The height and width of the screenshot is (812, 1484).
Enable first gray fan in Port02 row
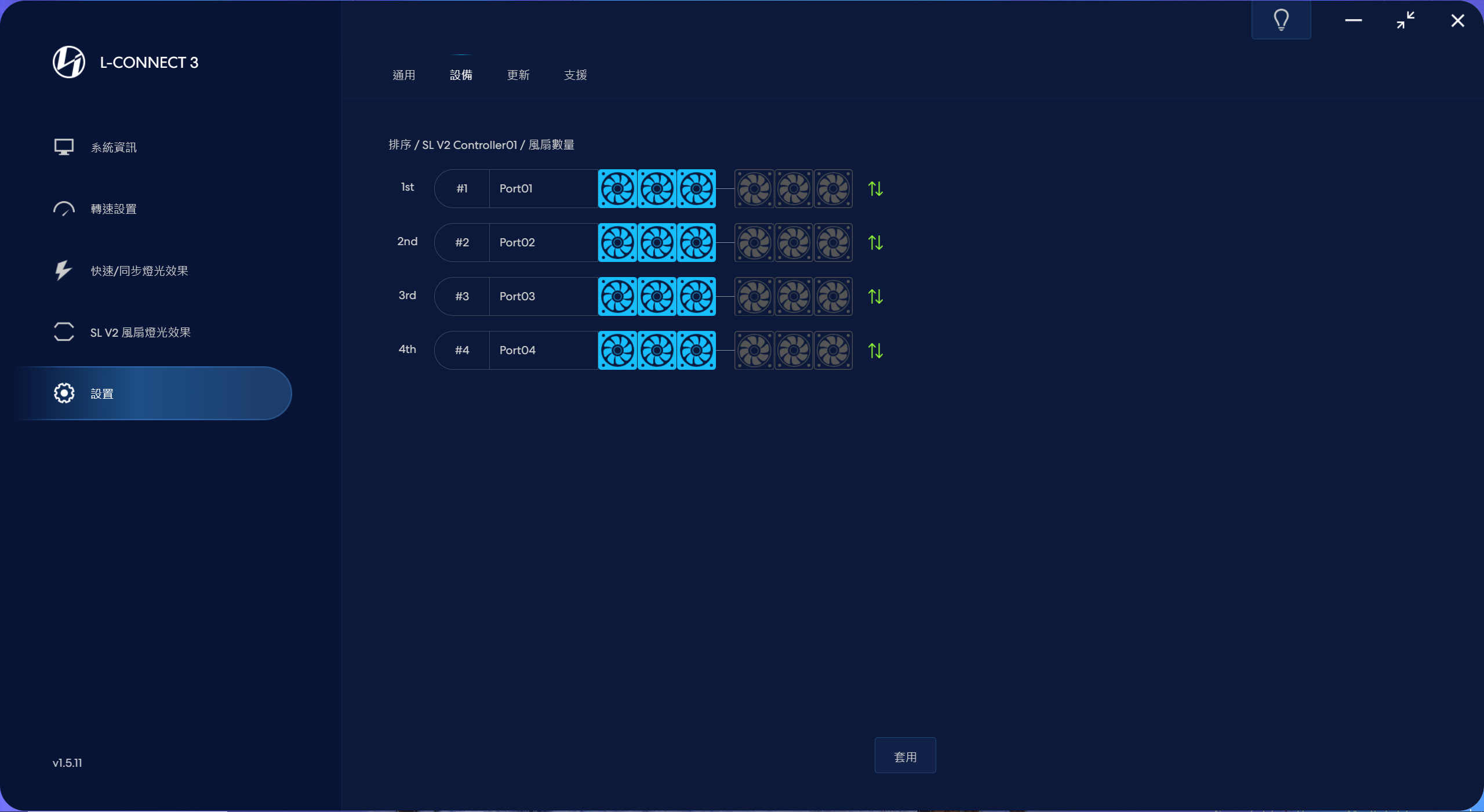coord(754,243)
